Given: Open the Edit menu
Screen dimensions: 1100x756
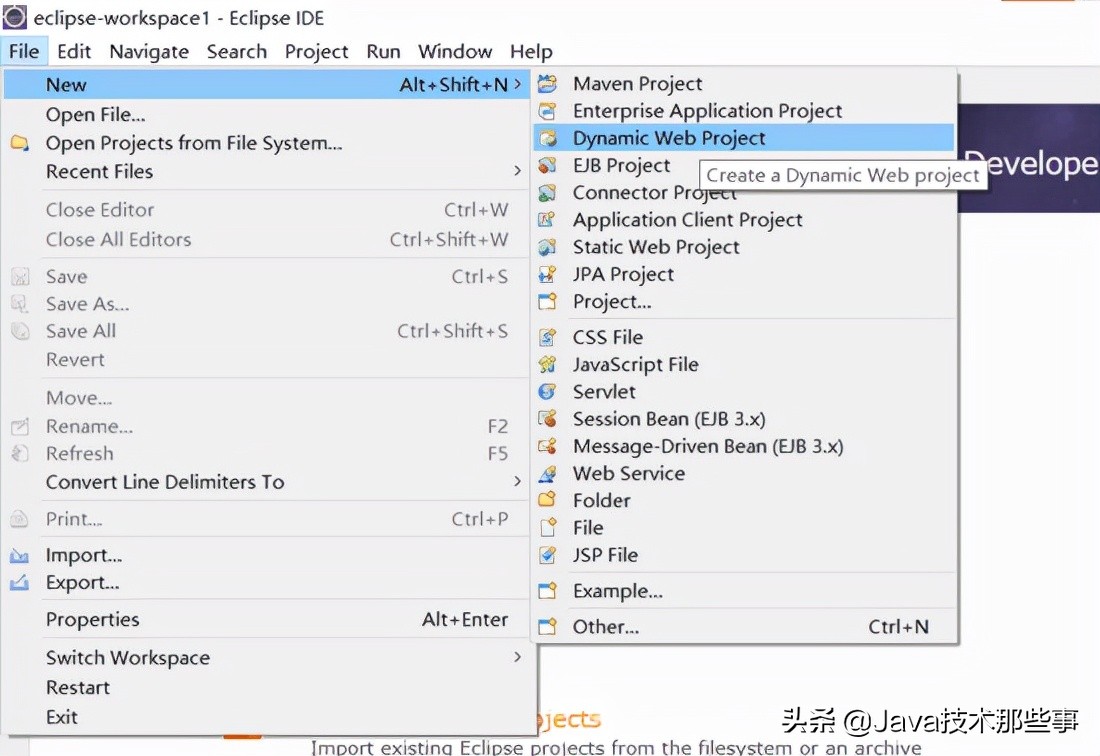Looking at the screenshot, I should pyautogui.click(x=74, y=51).
